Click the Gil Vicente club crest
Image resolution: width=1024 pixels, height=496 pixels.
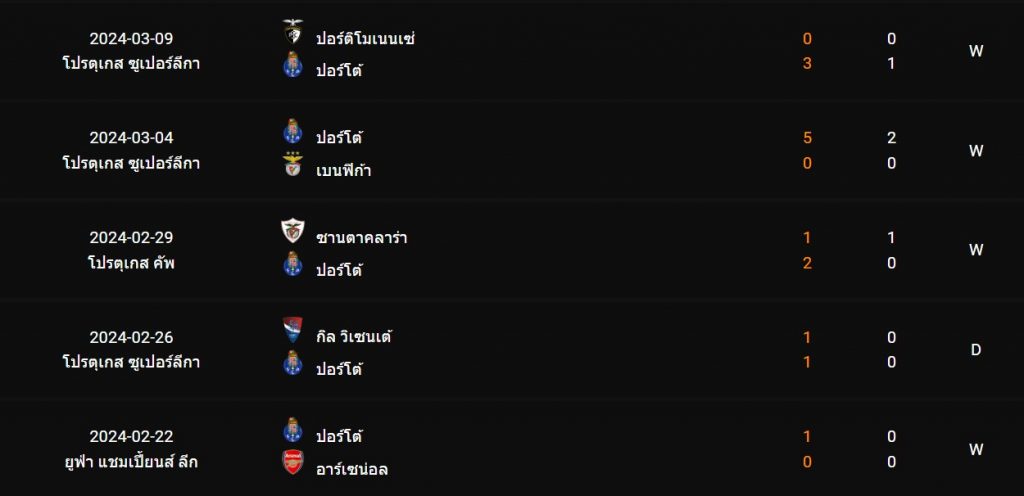(293, 330)
